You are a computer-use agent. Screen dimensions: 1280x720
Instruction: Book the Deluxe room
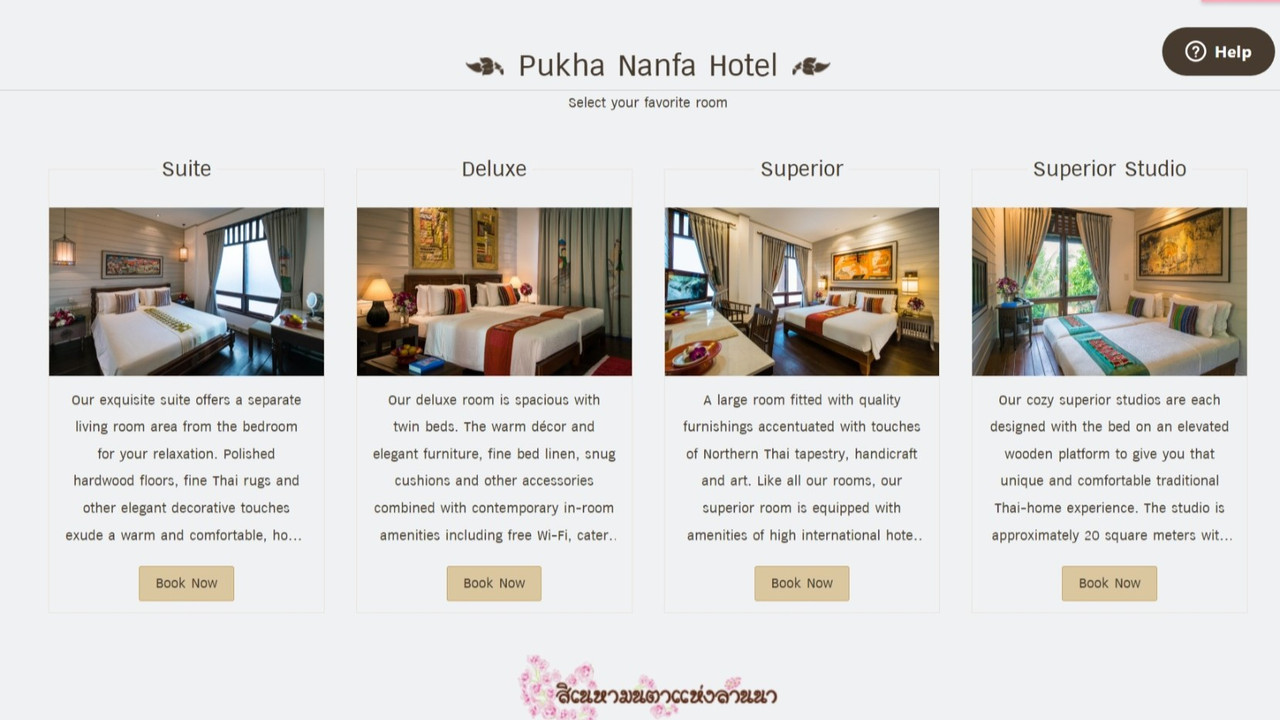pos(494,583)
